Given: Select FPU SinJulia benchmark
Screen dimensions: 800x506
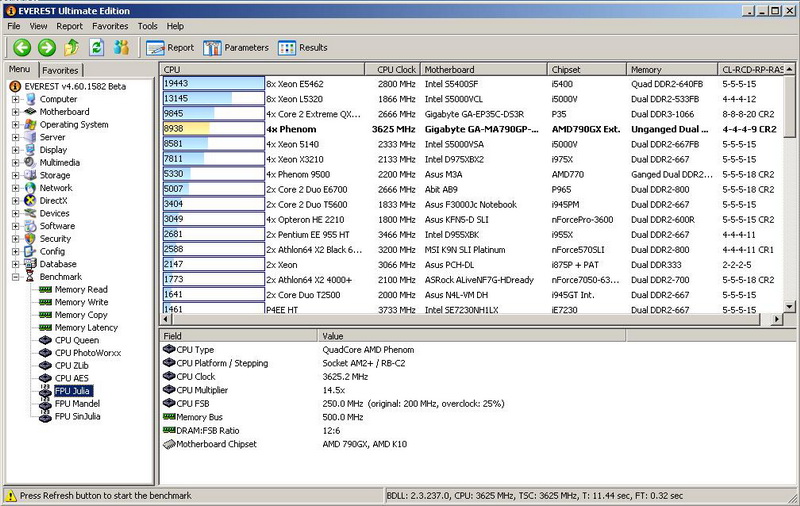Looking at the screenshot, I should click(x=78, y=416).
